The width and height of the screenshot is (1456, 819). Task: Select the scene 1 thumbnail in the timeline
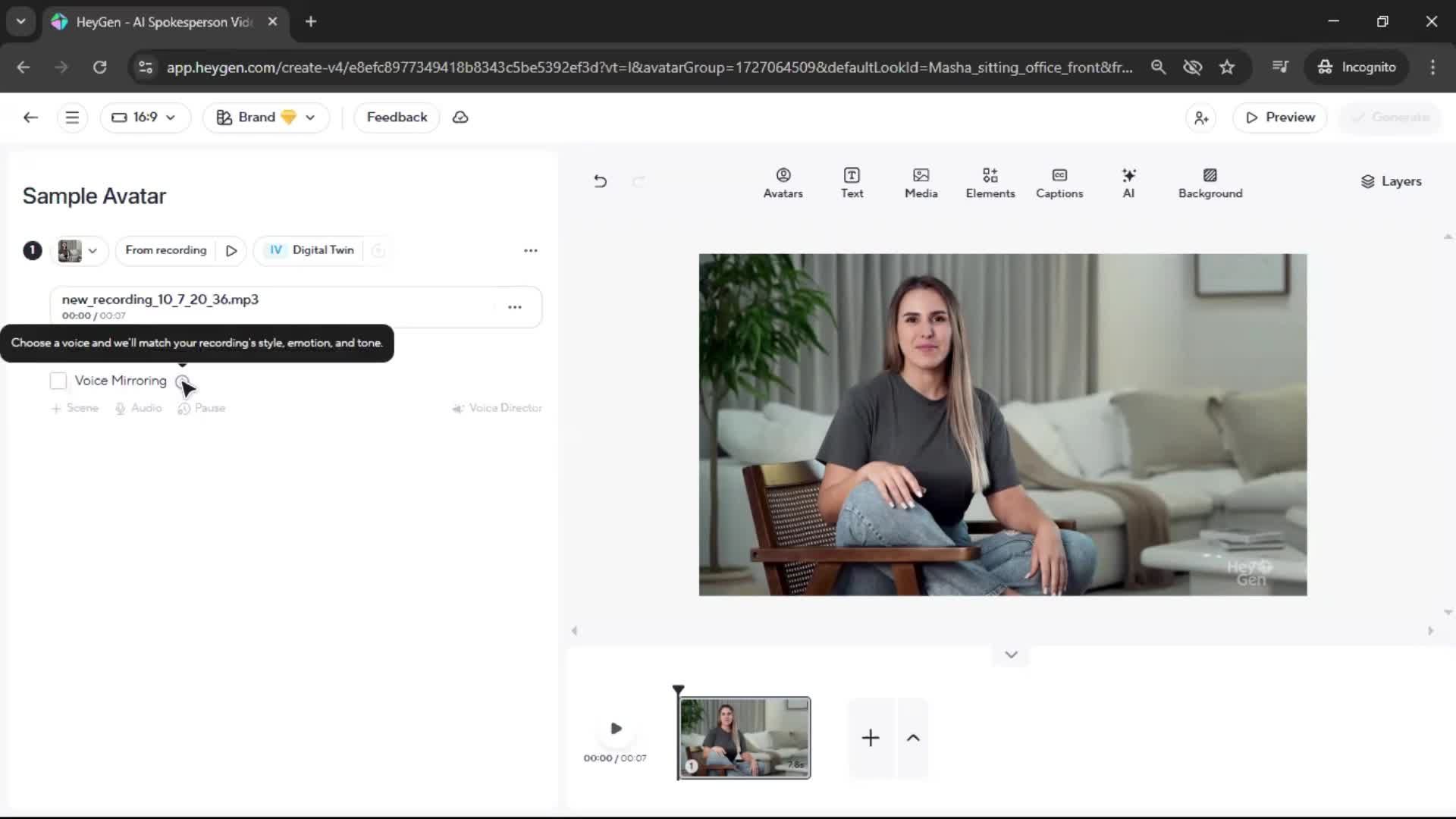744,737
